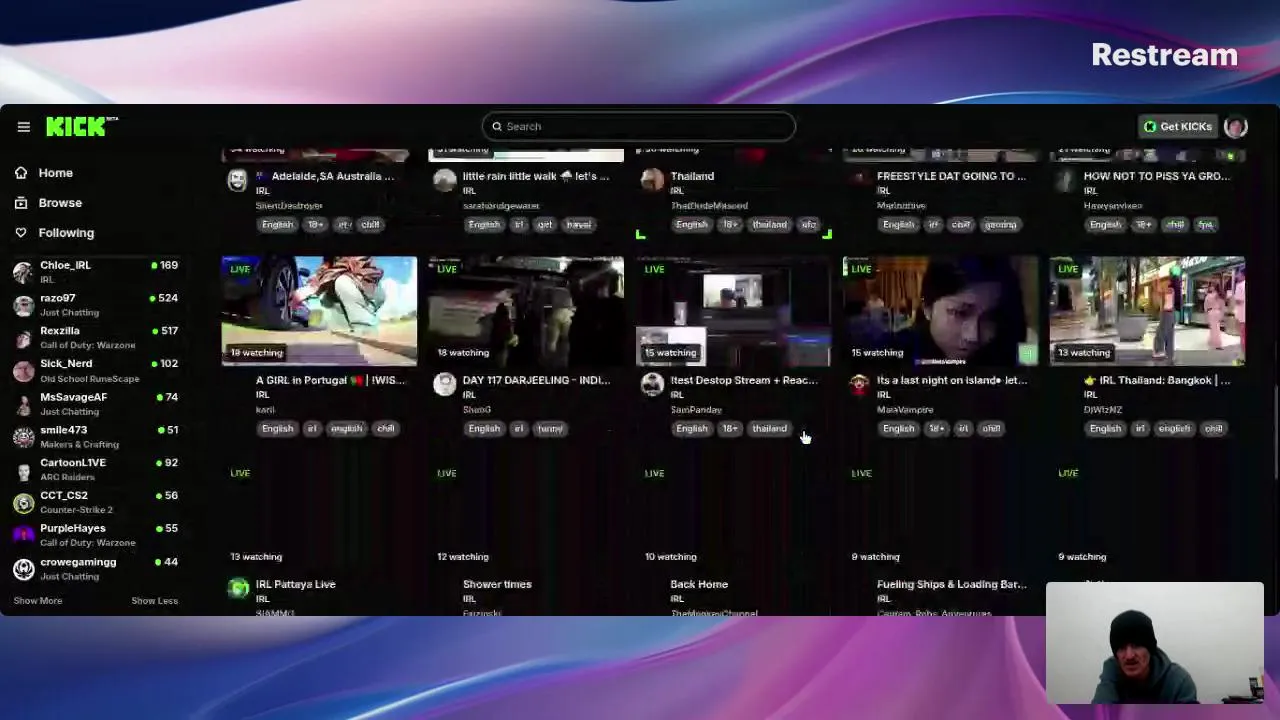Click CartoonLIVE avatar in sidebar
This screenshot has height=720, width=1280.
point(23,470)
